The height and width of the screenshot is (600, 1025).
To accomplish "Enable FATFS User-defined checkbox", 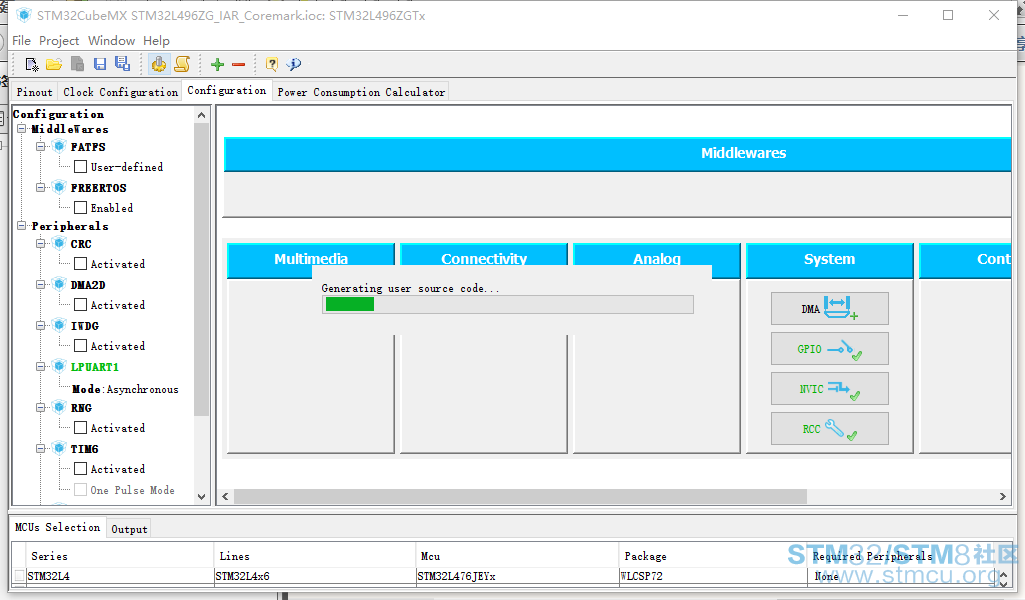I will point(80,167).
